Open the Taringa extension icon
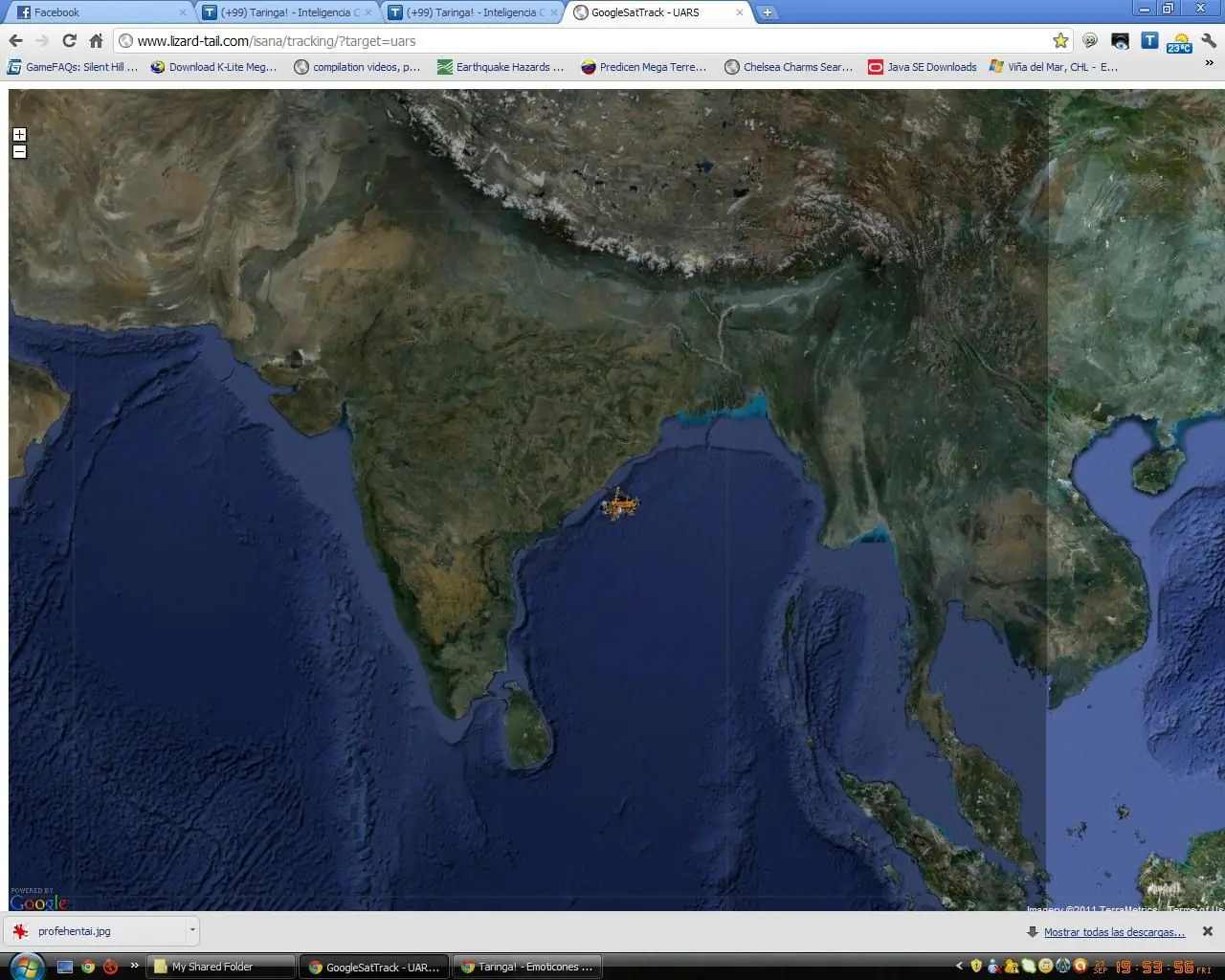Image resolution: width=1225 pixels, height=980 pixels. point(1149,41)
